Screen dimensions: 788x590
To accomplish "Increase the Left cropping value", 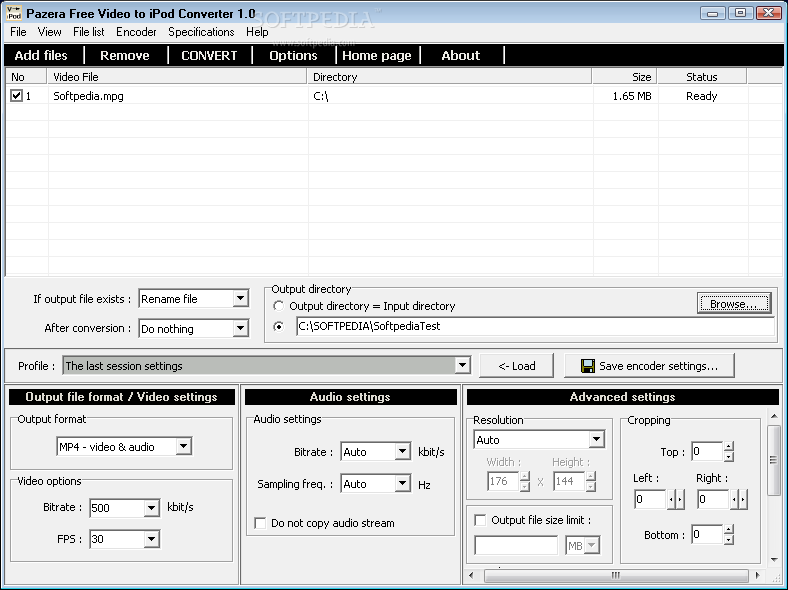I will 680,500.
